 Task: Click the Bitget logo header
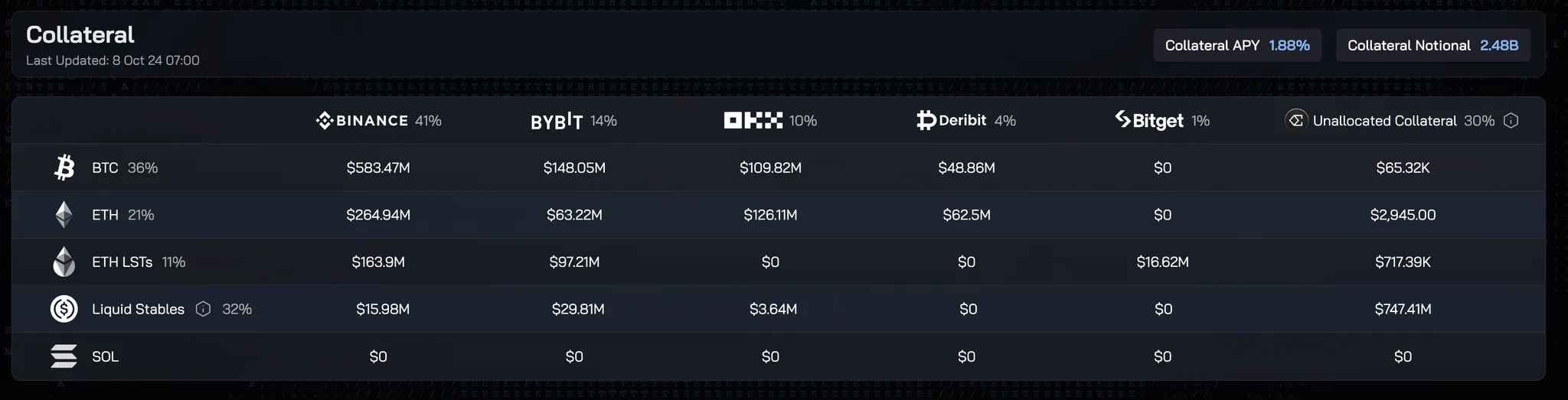tap(1149, 120)
